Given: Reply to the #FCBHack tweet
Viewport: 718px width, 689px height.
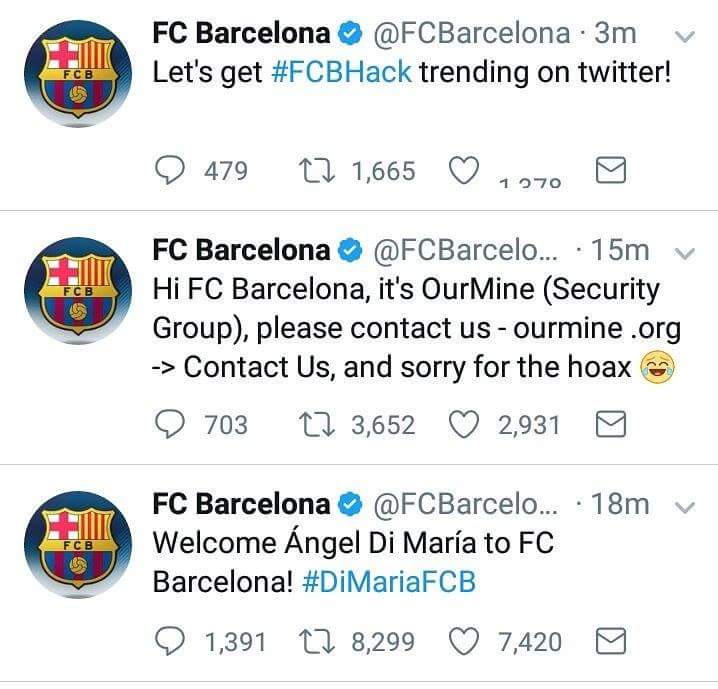Looking at the screenshot, I should pos(170,170).
